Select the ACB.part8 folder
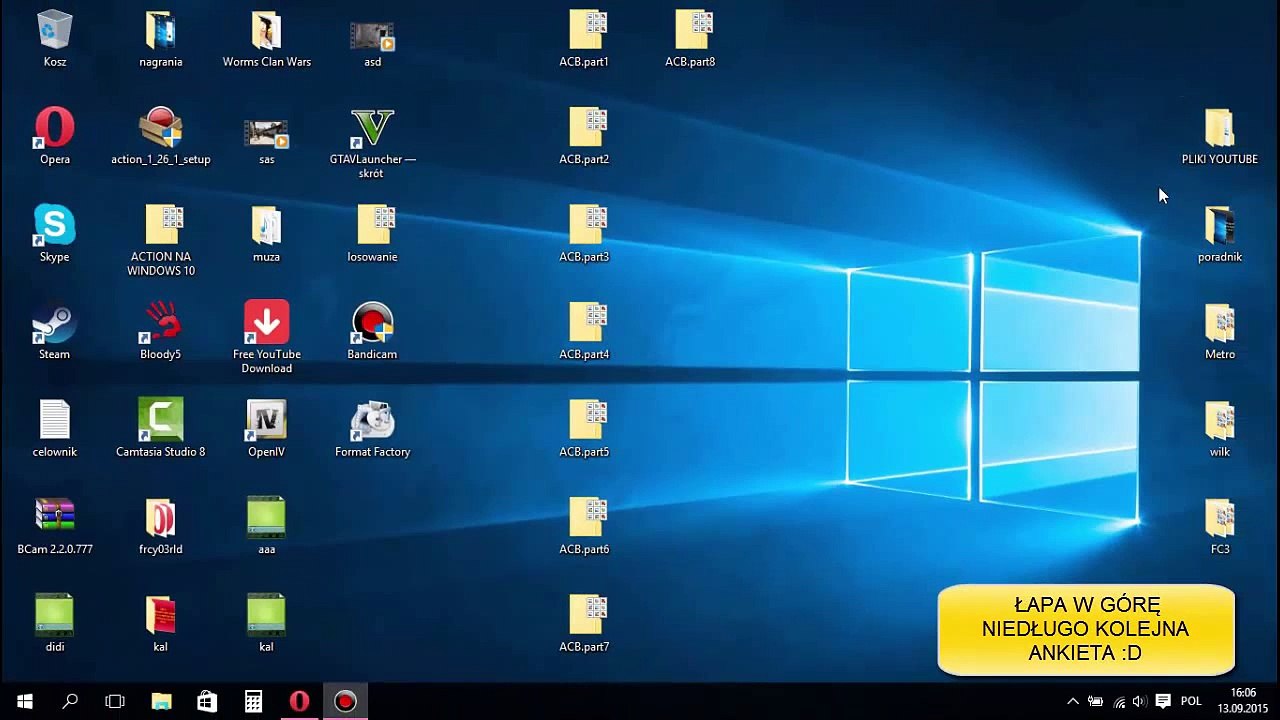Viewport: 1280px width, 720px height. [692, 30]
